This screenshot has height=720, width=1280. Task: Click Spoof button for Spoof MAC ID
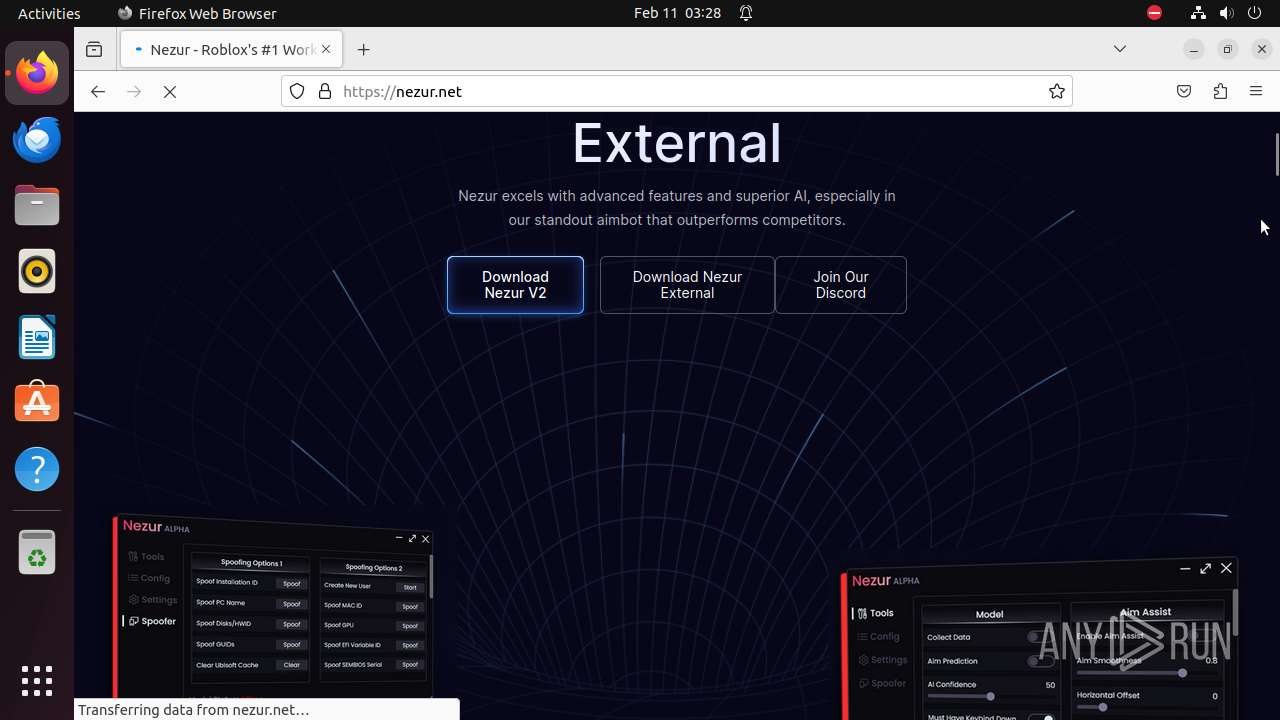coord(410,607)
